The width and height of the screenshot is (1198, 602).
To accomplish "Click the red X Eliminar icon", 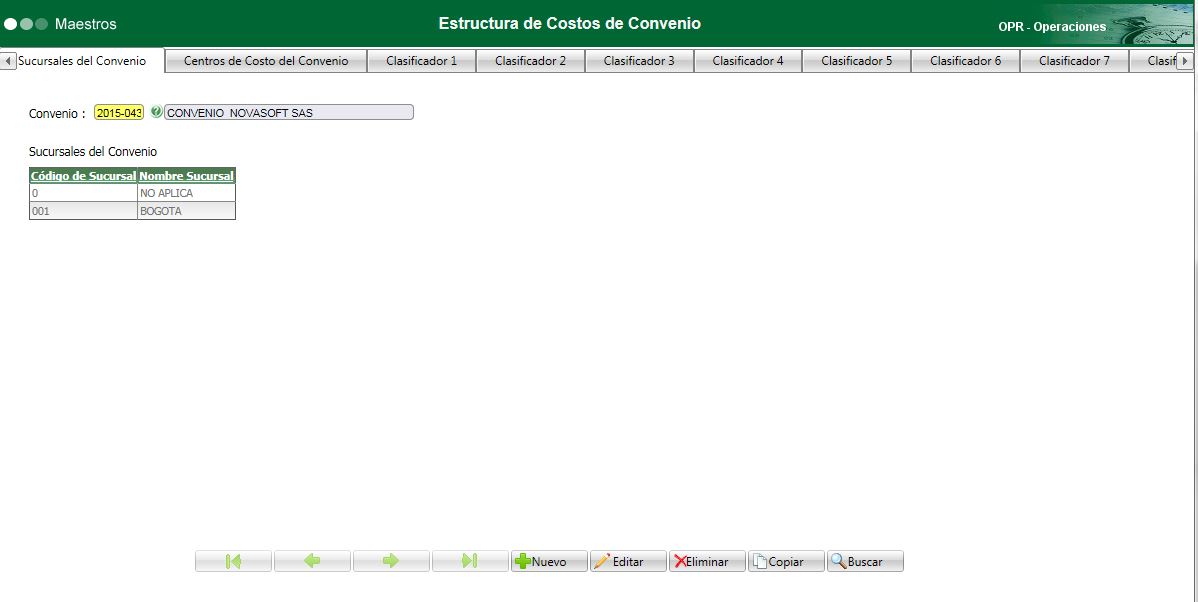I will point(679,561).
